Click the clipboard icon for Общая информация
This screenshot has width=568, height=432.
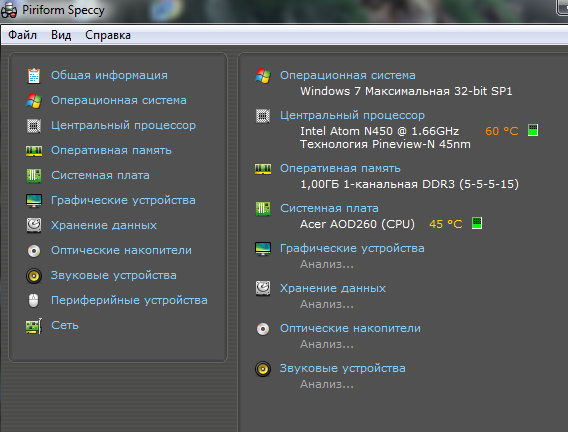[x=34, y=76]
